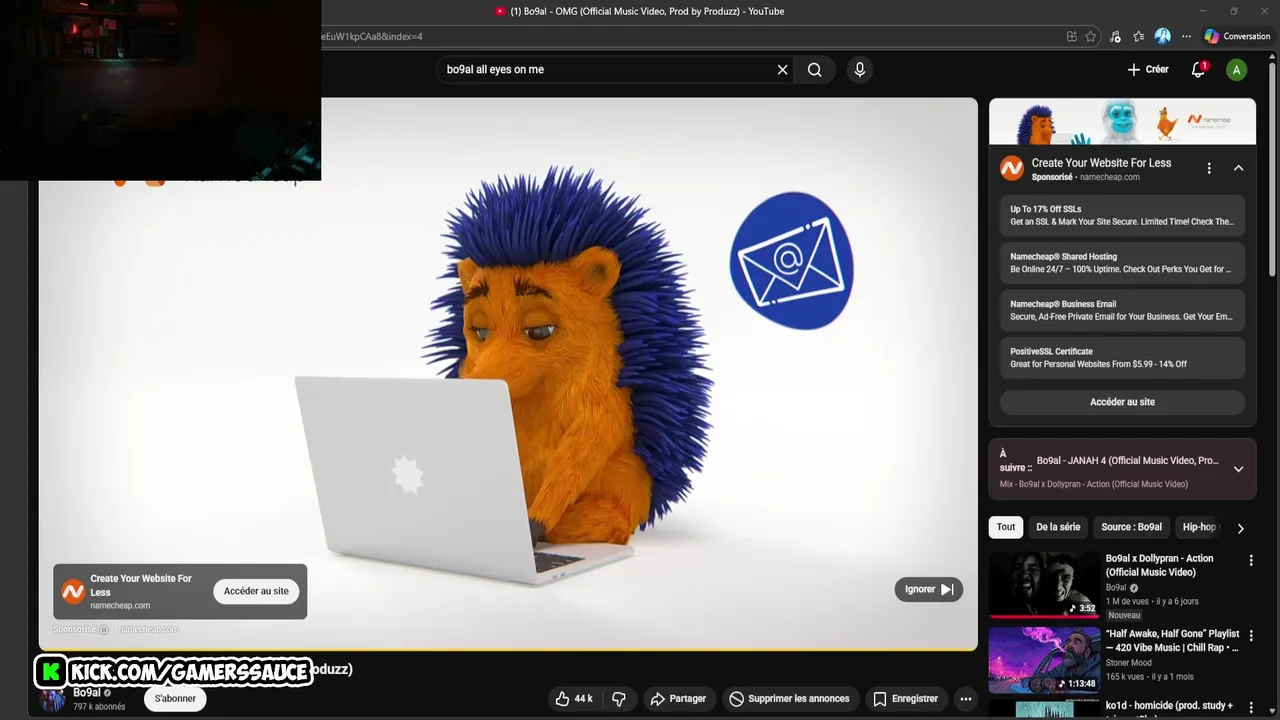Clear the YouTube search box text
The image size is (1280, 720).
782,70
